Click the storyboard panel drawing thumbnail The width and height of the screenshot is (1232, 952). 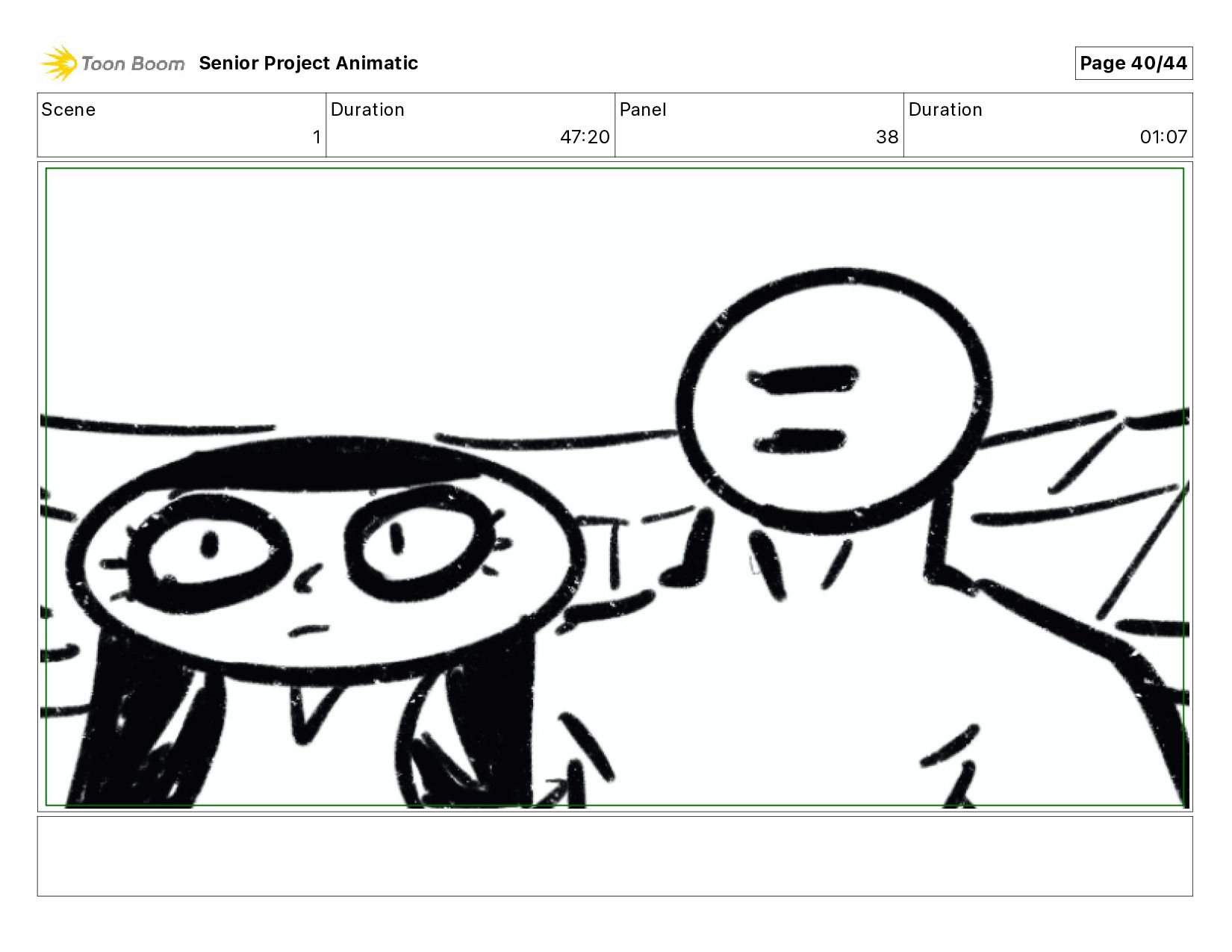coord(615,487)
